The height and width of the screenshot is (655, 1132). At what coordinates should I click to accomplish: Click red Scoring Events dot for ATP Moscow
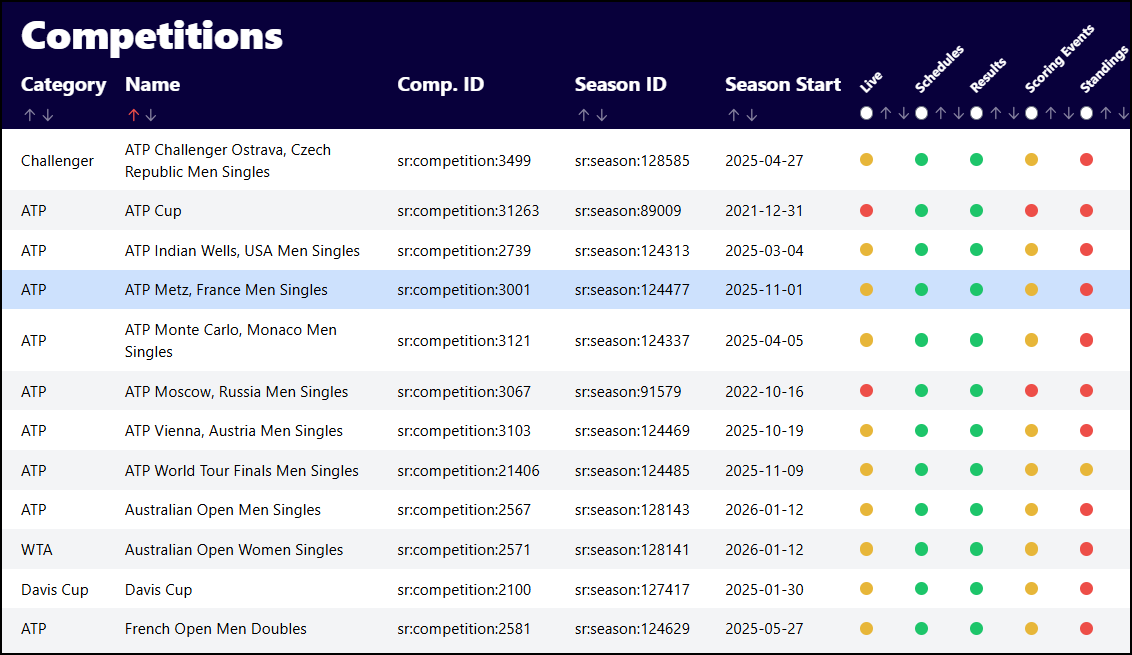click(x=1031, y=391)
